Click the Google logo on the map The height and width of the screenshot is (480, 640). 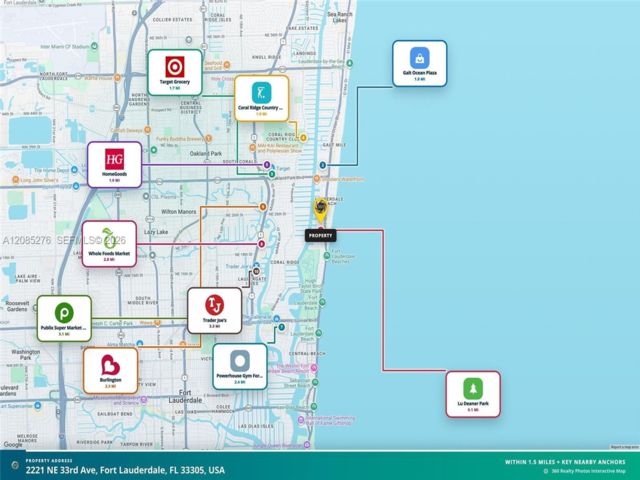click(13, 444)
